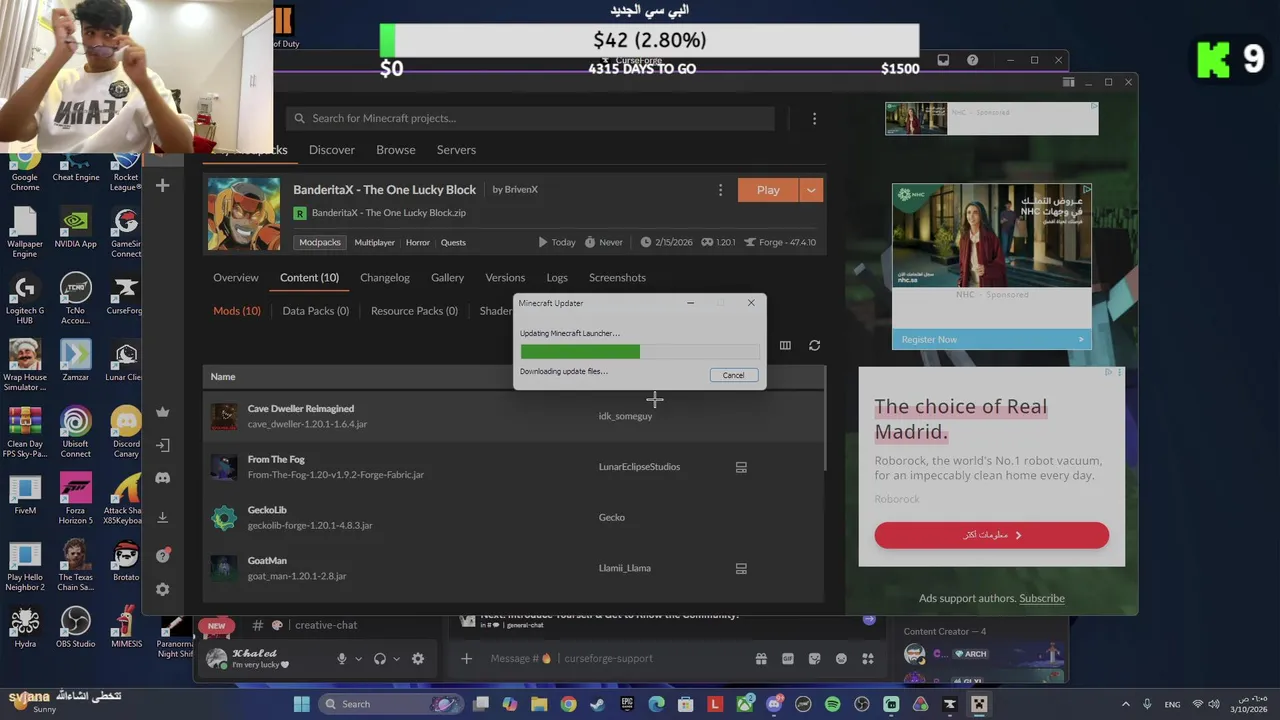
Task: Open downloads icon in CurseForge sidebar
Action: (x=163, y=517)
